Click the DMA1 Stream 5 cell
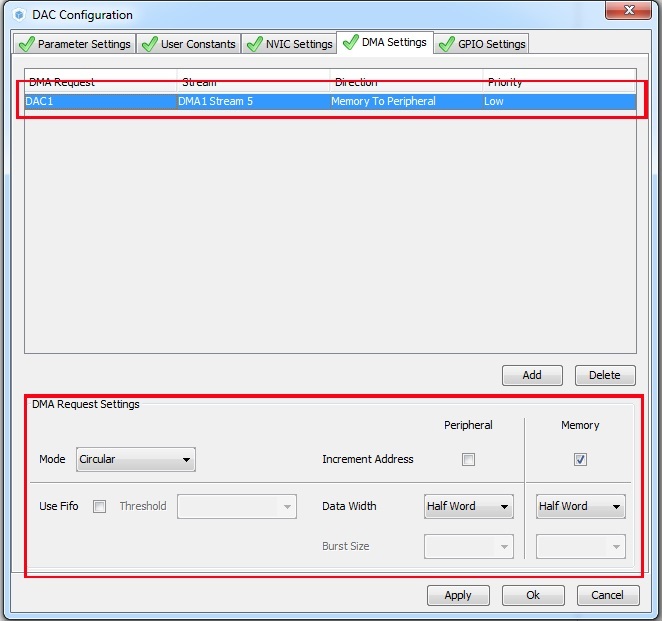This screenshot has height=621, width=662. click(253, 101)
